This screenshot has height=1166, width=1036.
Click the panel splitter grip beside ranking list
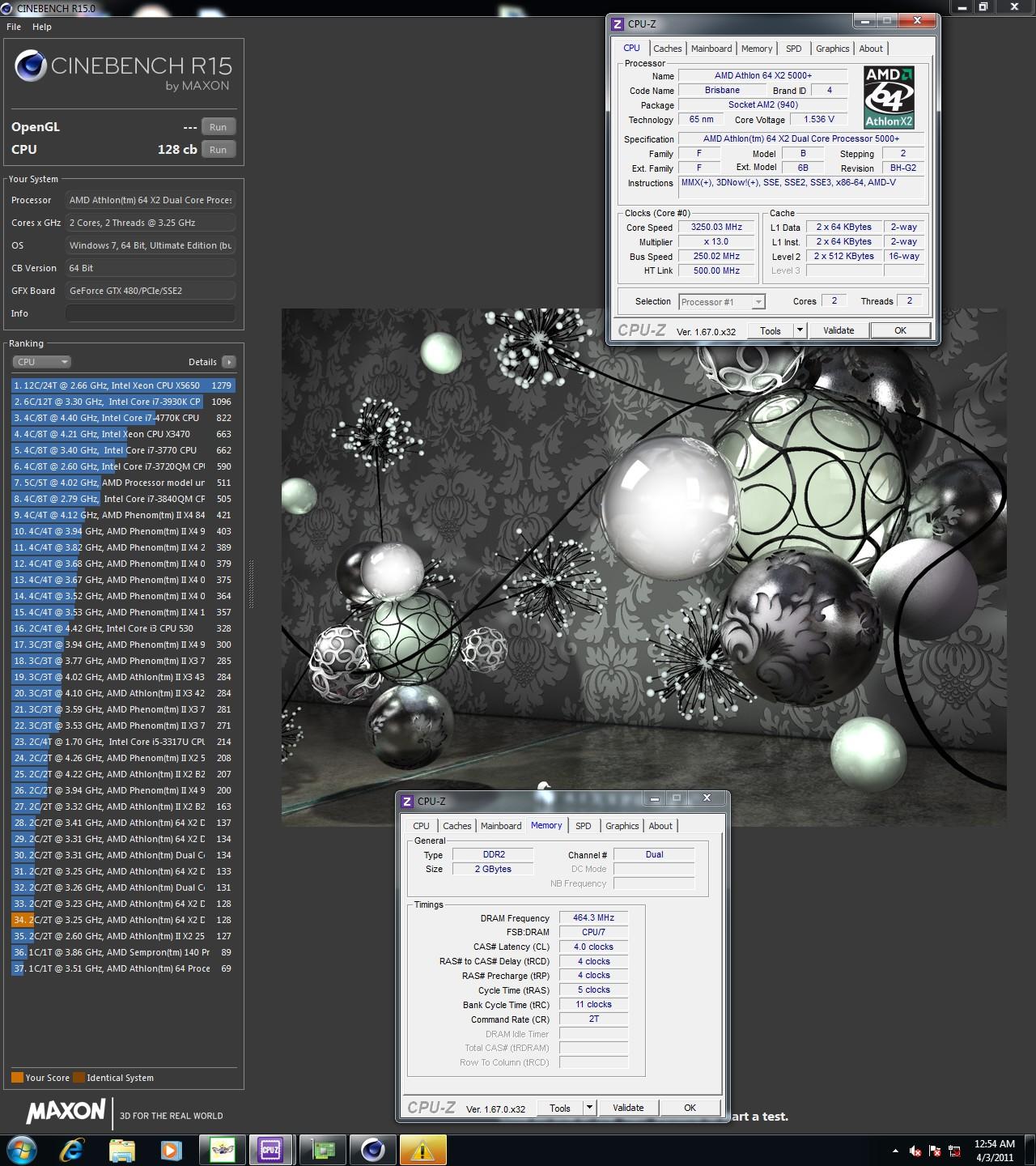pos(251,583)
